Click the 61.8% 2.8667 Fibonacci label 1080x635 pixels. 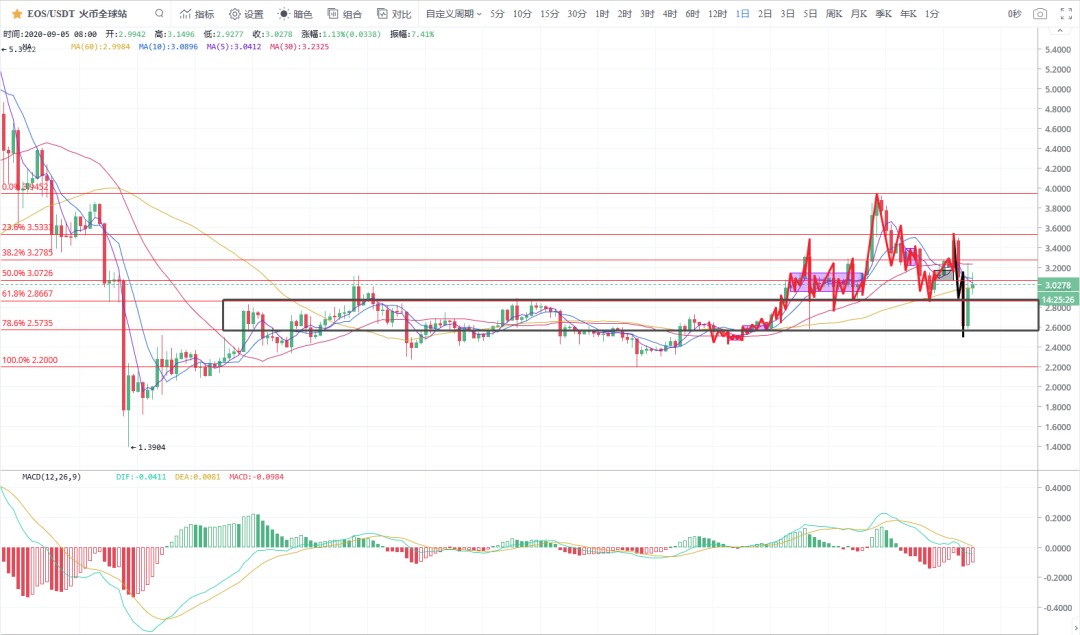point(27,293)
